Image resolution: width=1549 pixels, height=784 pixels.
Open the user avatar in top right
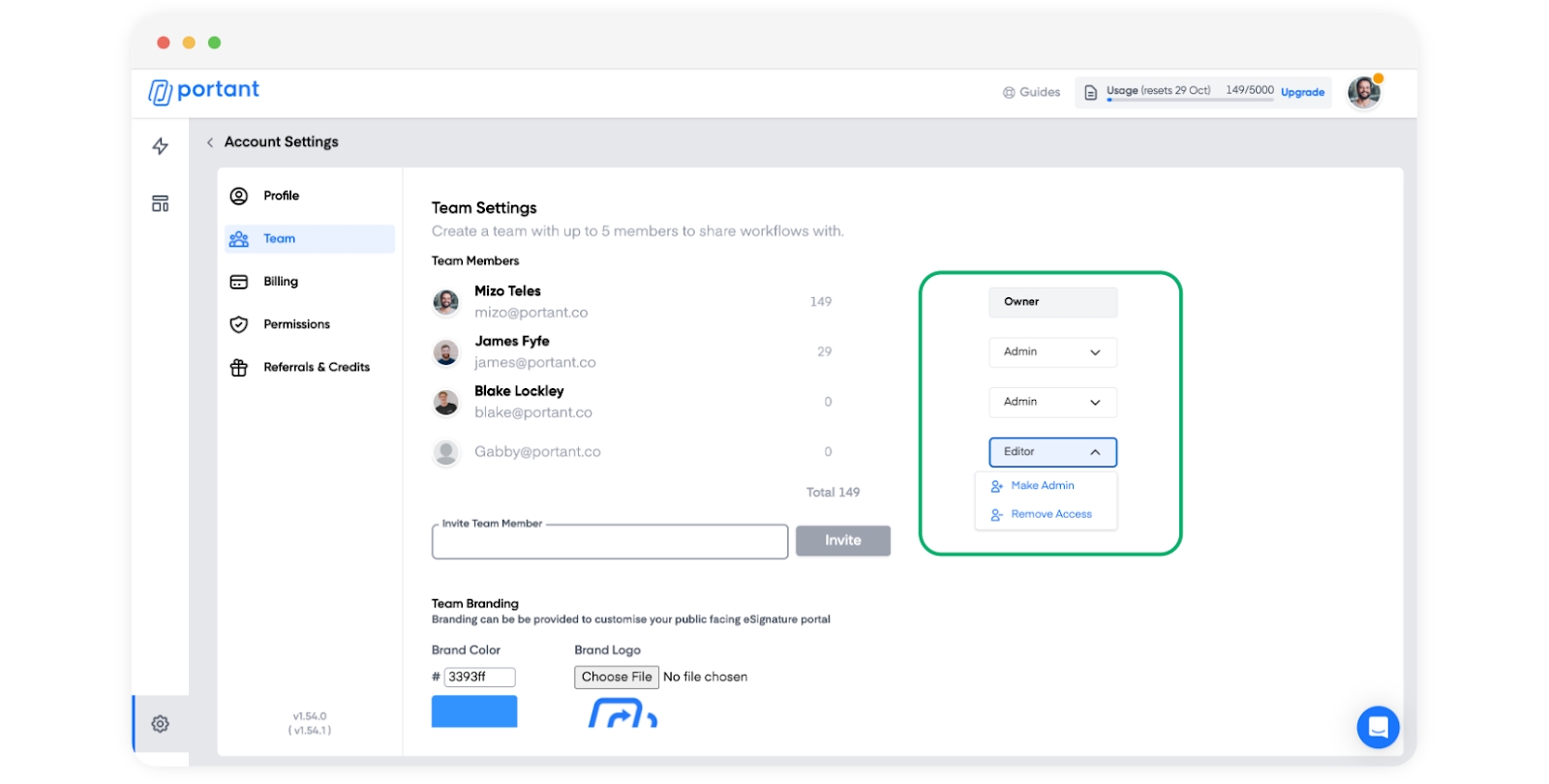1364,93
